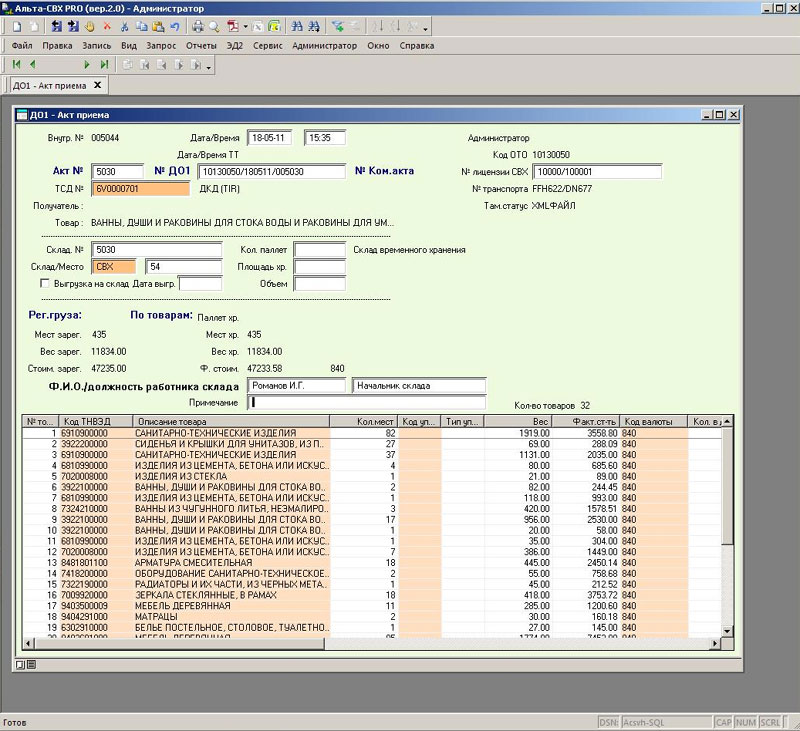Click the save-and-previous record icon with left arrow
The width and height of the screenshot is (800, 731).
[x=57, y=26]
